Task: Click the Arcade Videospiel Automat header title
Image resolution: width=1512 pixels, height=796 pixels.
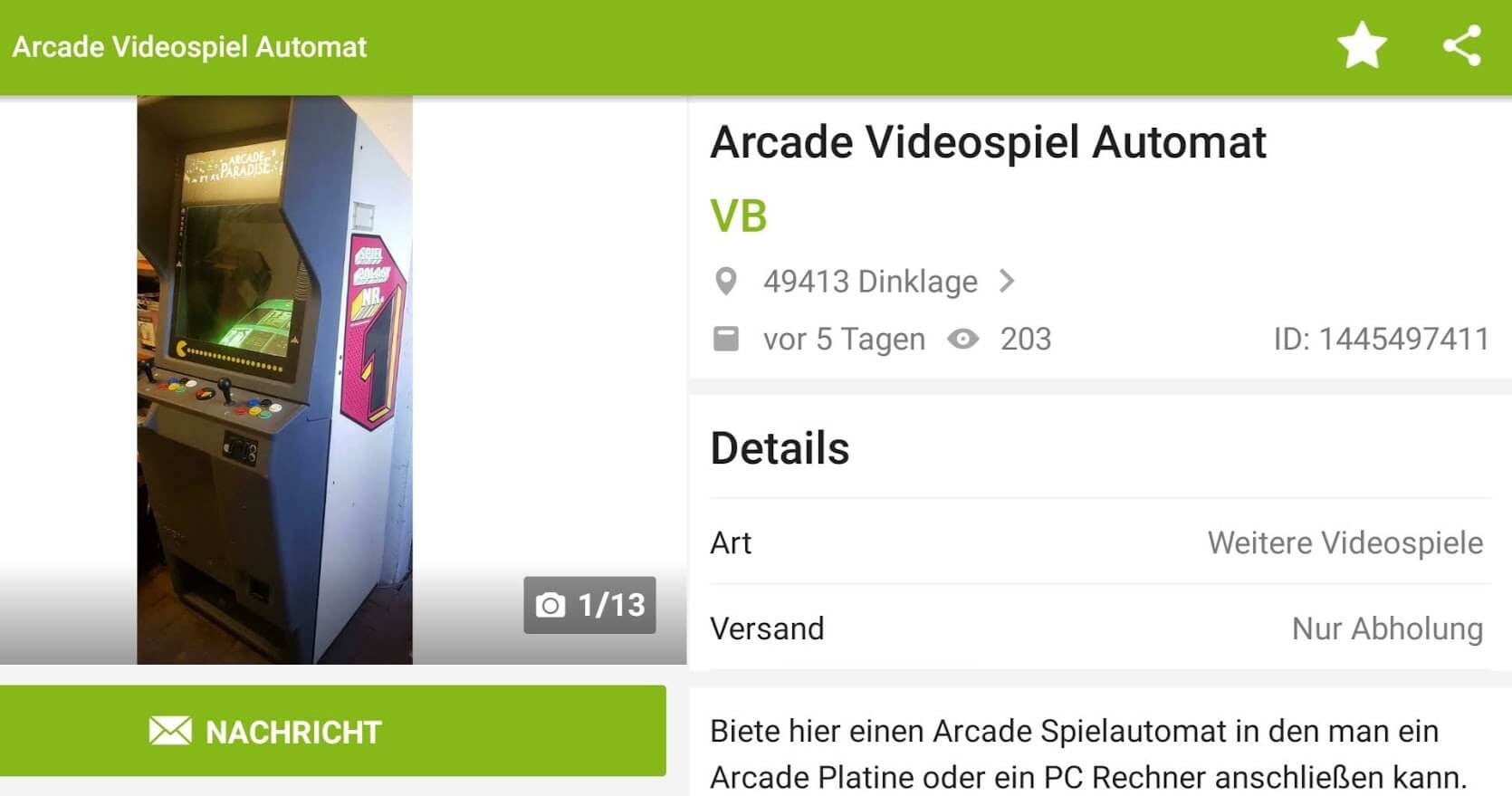Action: [189, 47]
